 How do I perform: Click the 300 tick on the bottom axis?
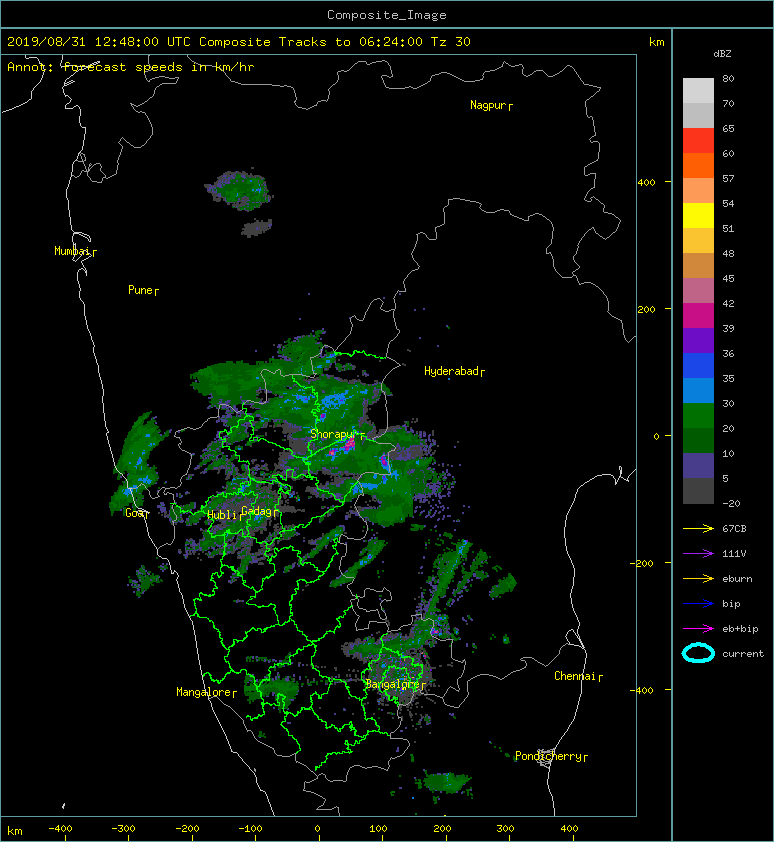pyautogui.click(x=505, y=829)
